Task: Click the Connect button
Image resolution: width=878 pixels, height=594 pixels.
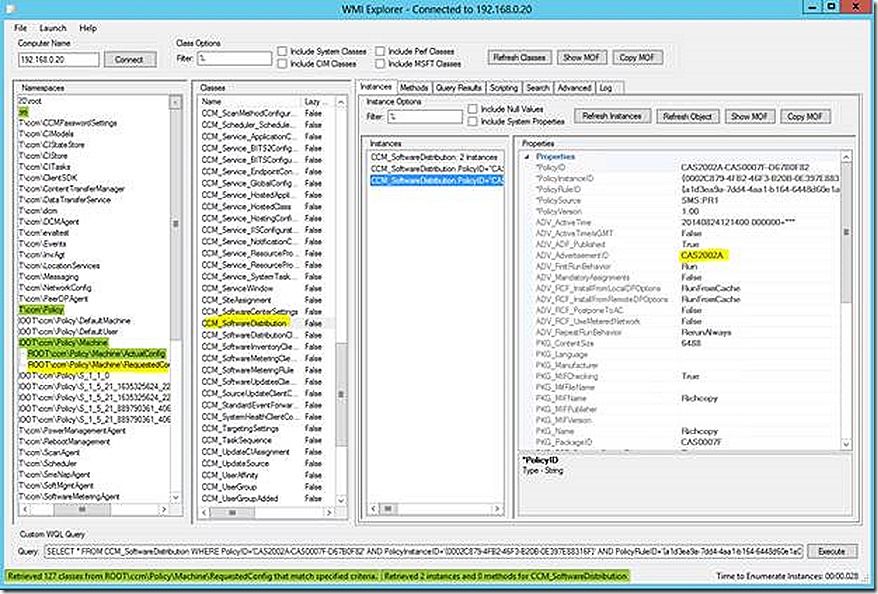Action: coord(129,59)
